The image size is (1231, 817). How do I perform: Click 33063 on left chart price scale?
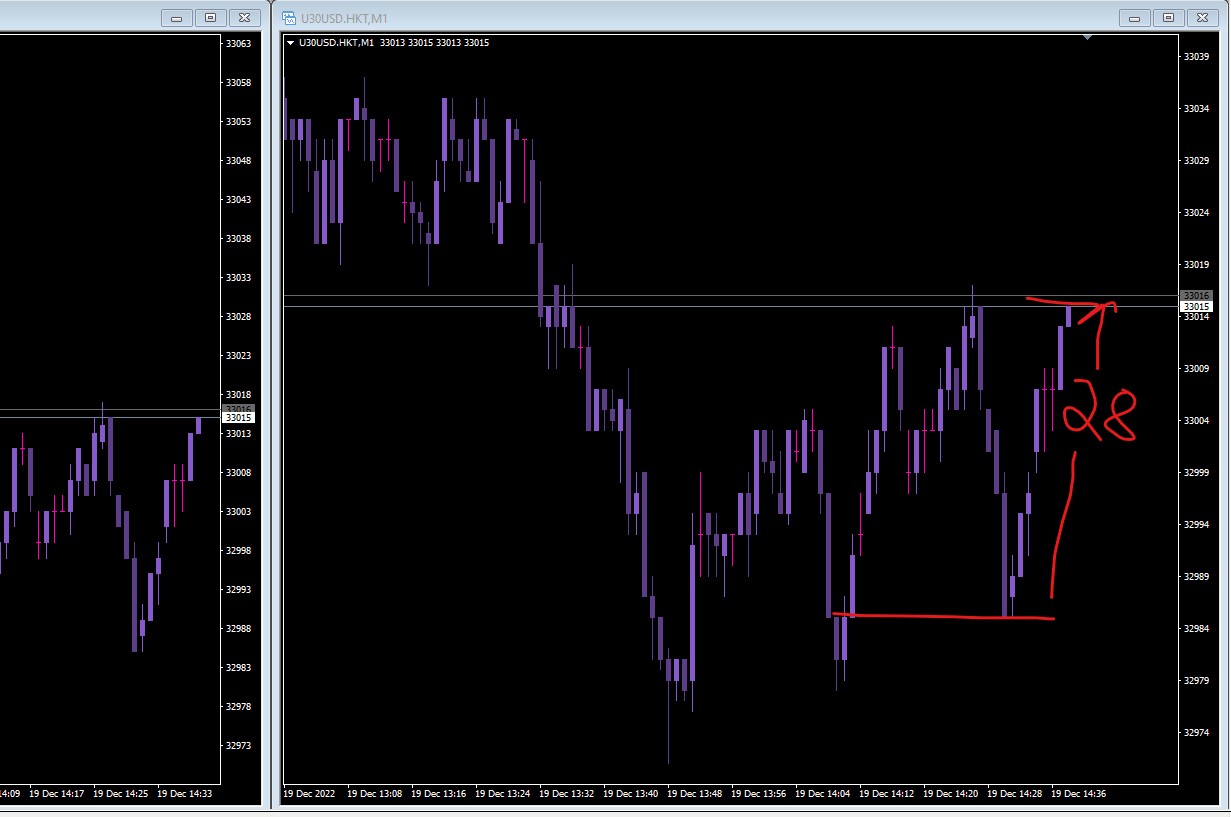pyautogui.click(x=239, y=43)
